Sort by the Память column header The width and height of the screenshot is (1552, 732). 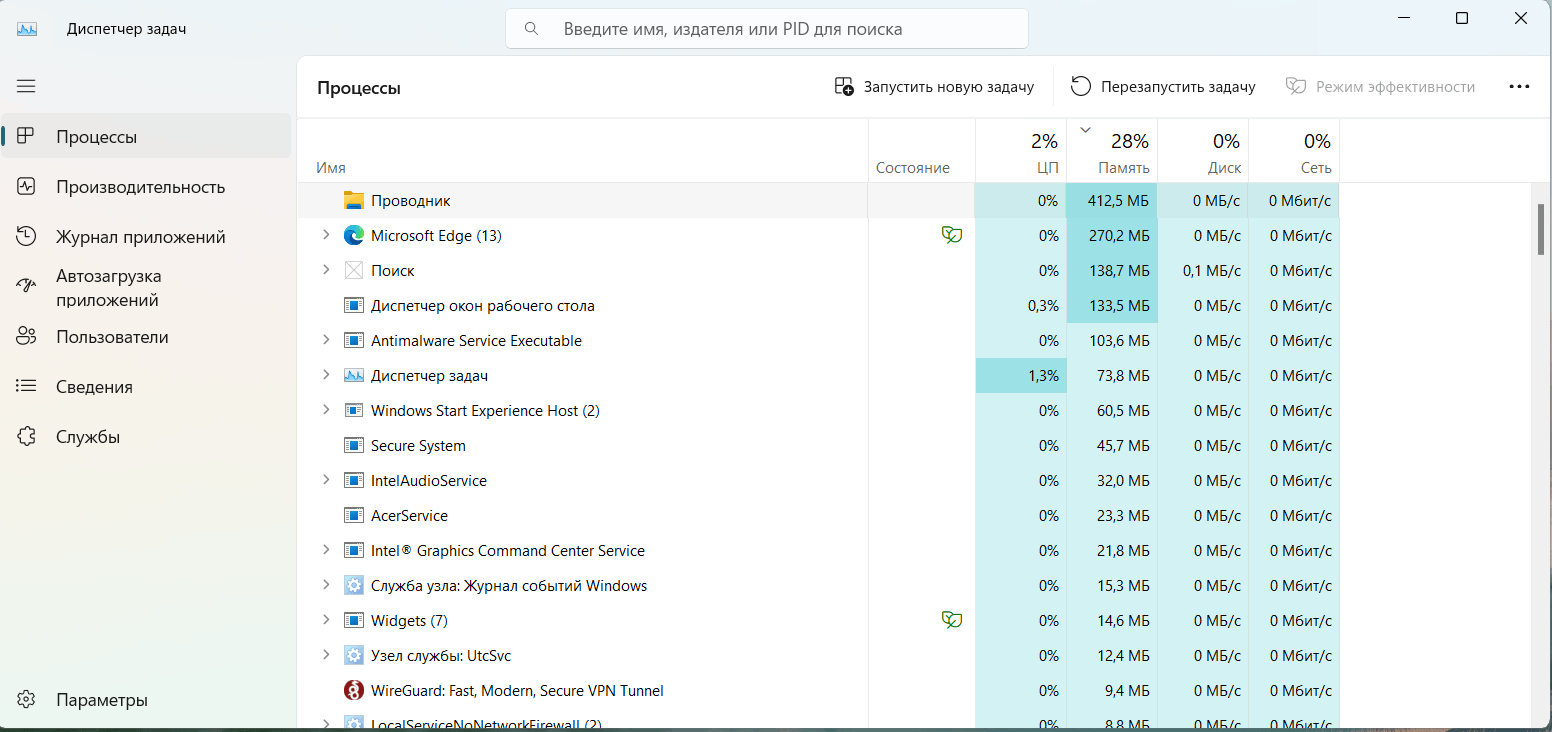[1112, 151]
